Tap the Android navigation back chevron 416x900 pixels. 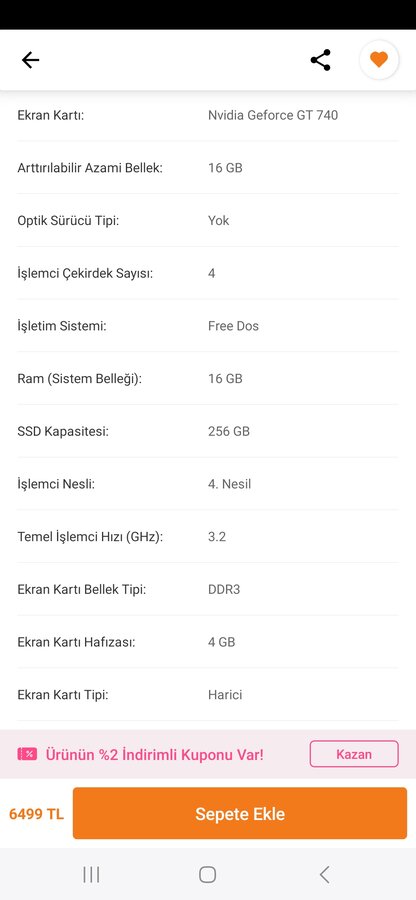point(324,874)
